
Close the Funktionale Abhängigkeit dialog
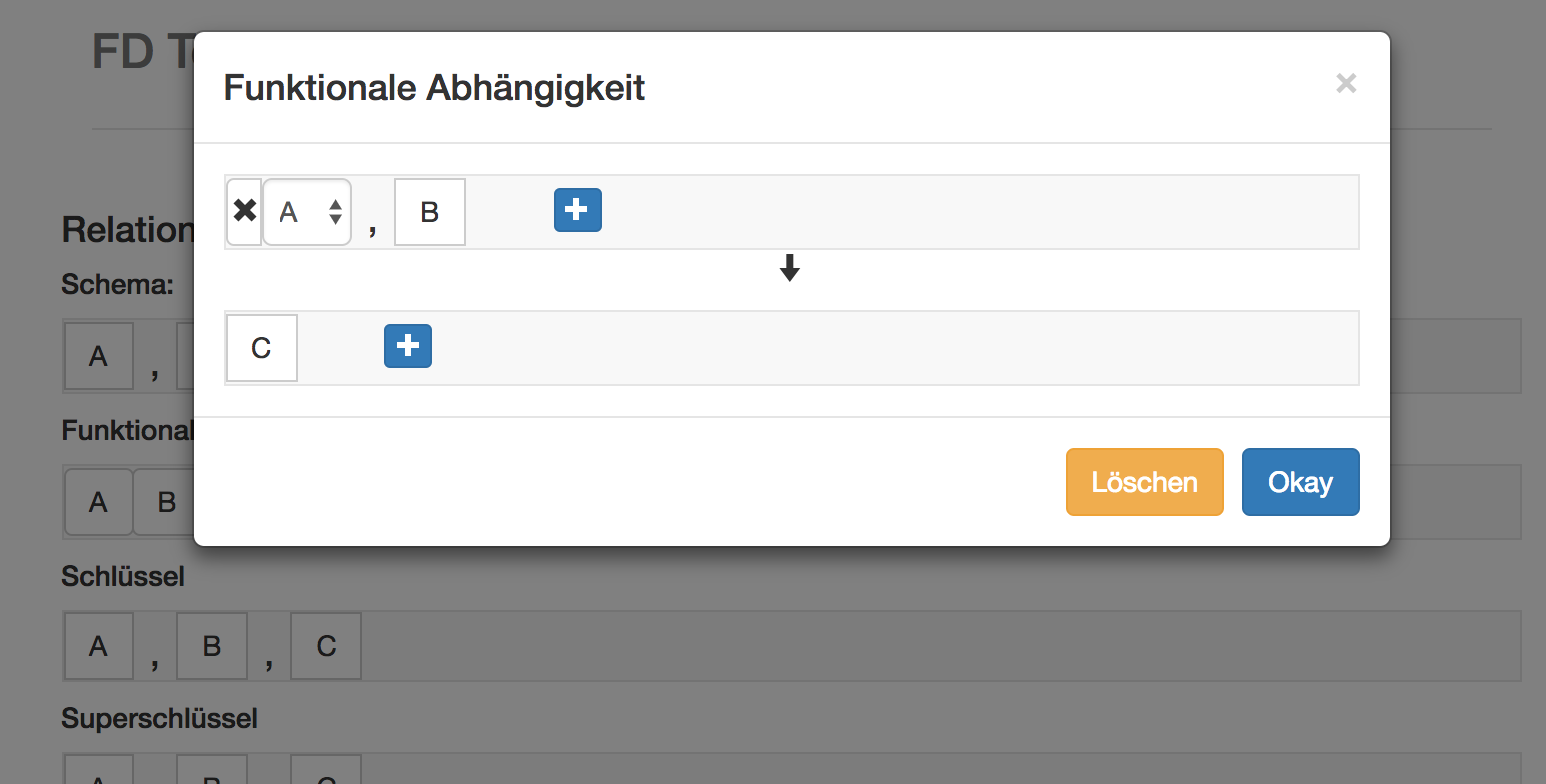1346,84
